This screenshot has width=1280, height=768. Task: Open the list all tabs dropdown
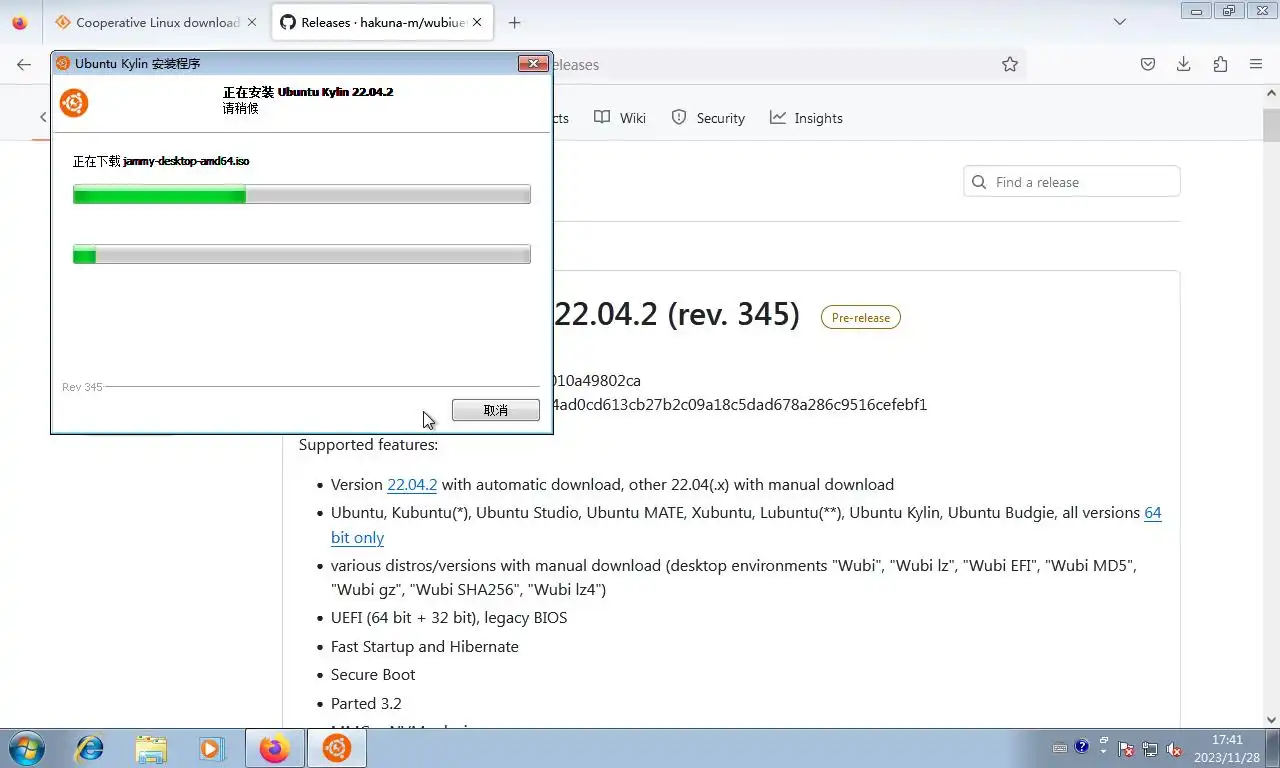1120,22
